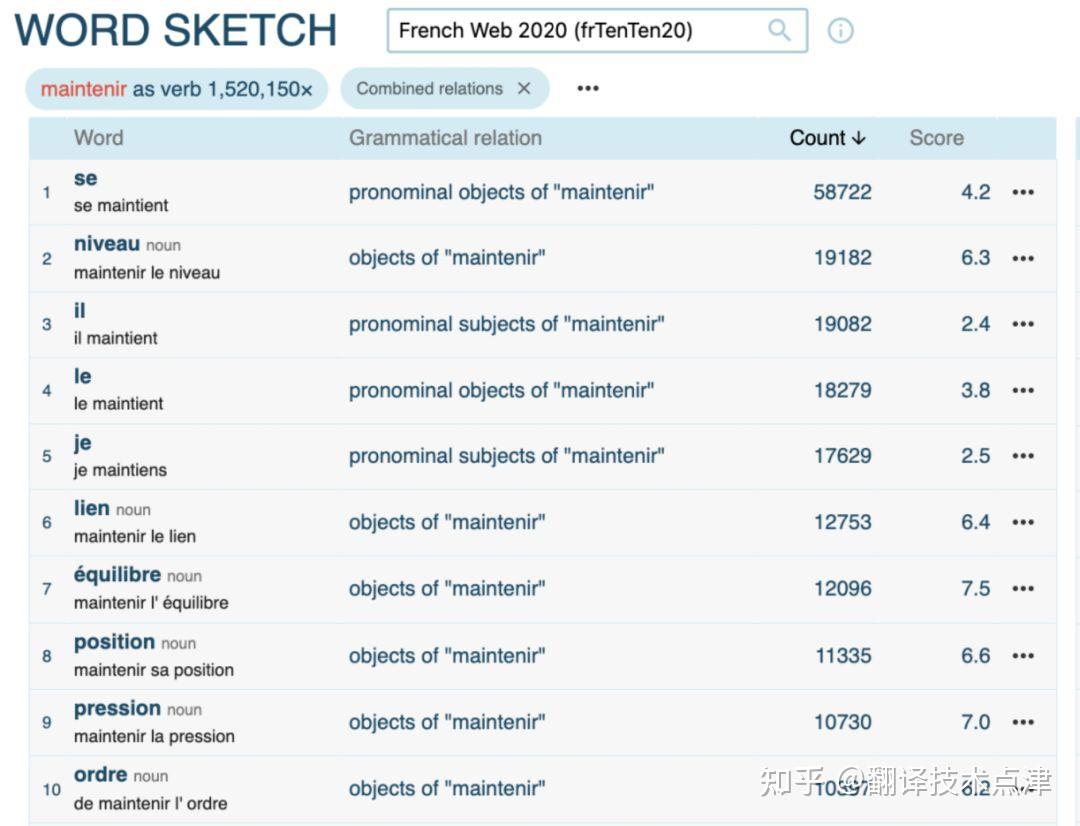Click the WORD SKETCH heading
The width and height of the screenshot is (1080, 826).
pyautogui.click(x=175, y=30)
